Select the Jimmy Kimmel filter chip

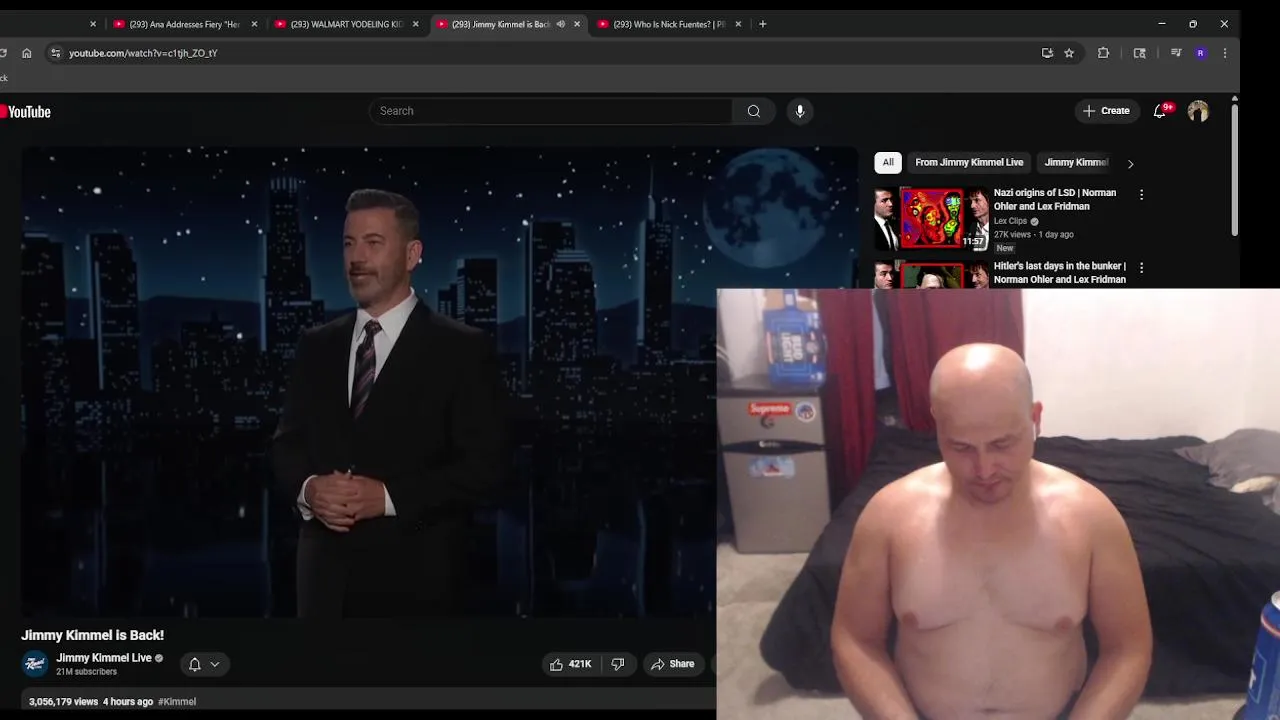pyautogui.click(x=1076, y=162)
